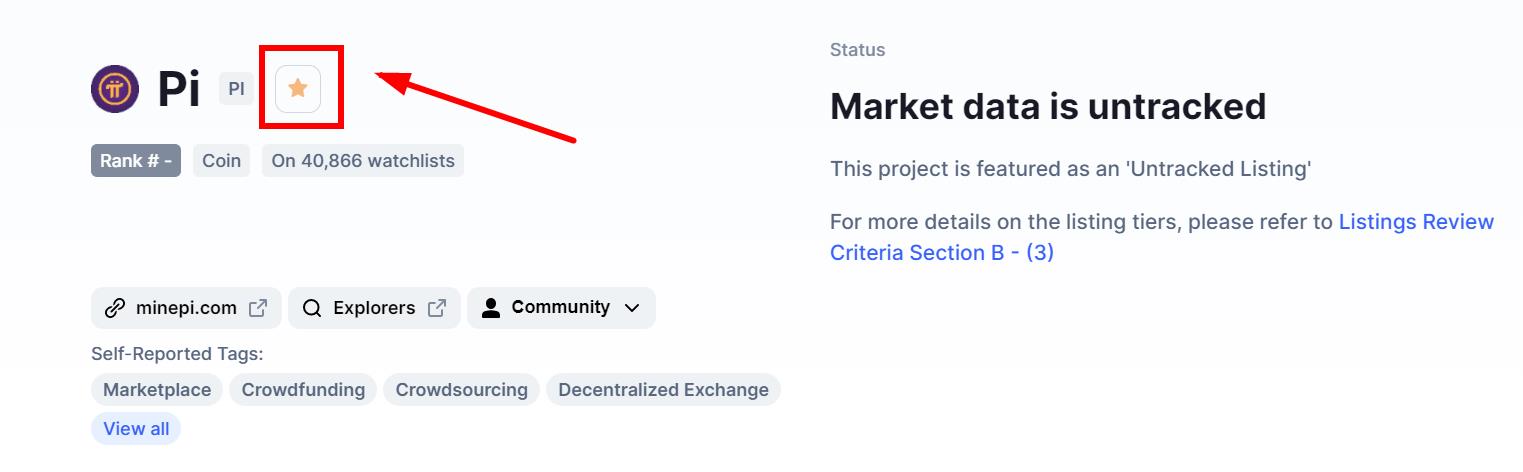The image size is (1523, 472).
Task: Select the Marketplace tag
Action: pyautogui.click(x=157, y=390)
